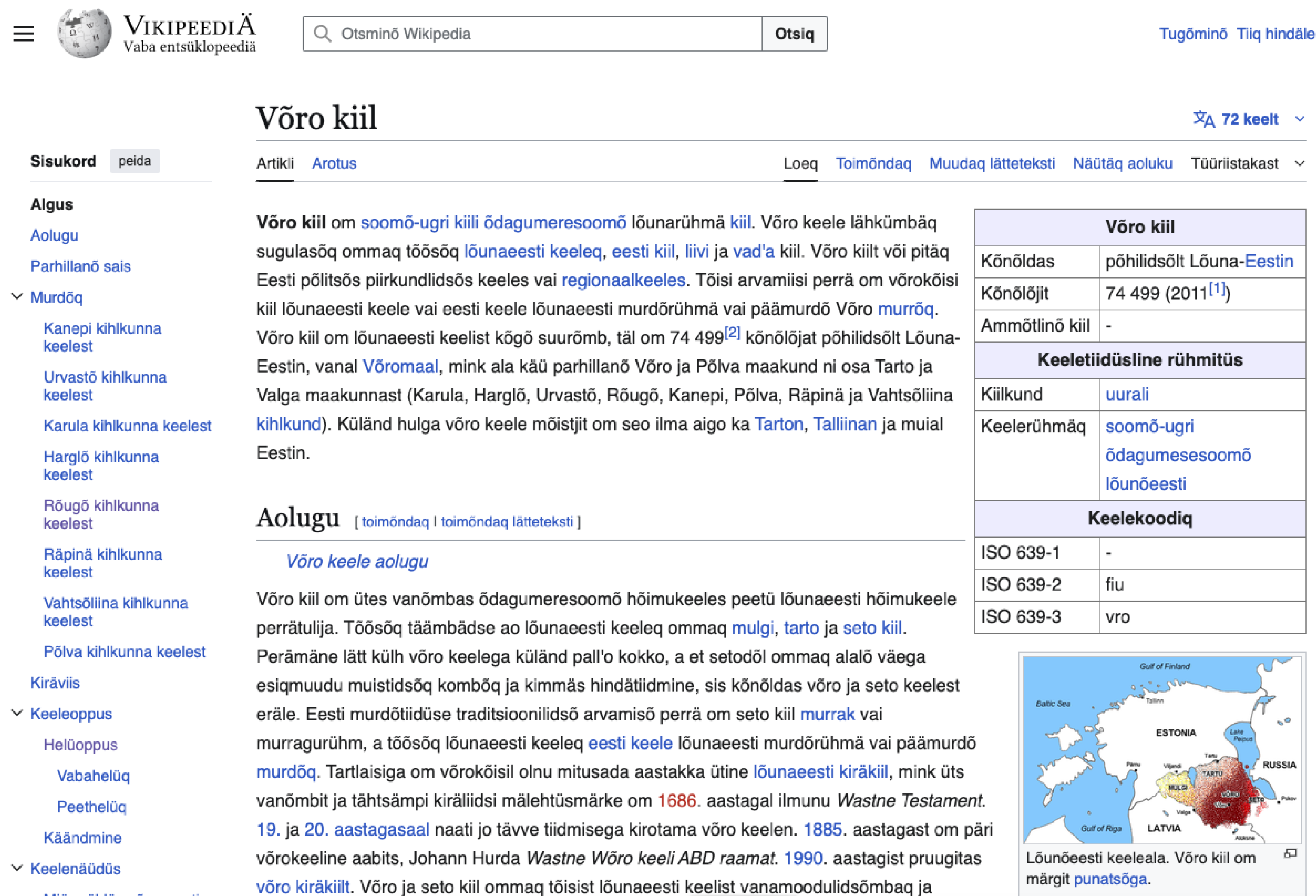The image size is (1316, 896).
Task: Open the Lõunõeesti keeleala map thumbnail
Action: click(1161, 750)
